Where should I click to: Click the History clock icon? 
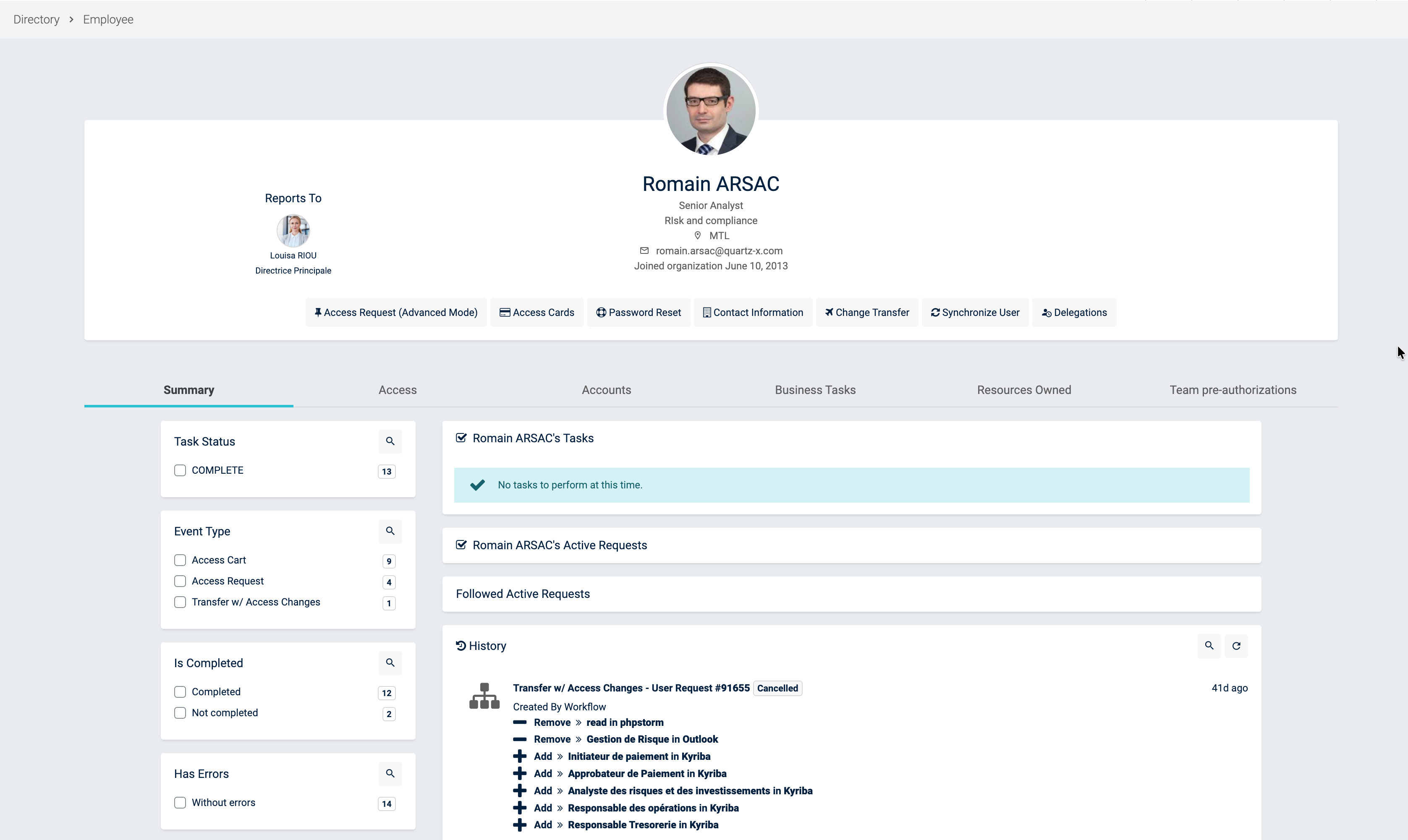[461, 646]
